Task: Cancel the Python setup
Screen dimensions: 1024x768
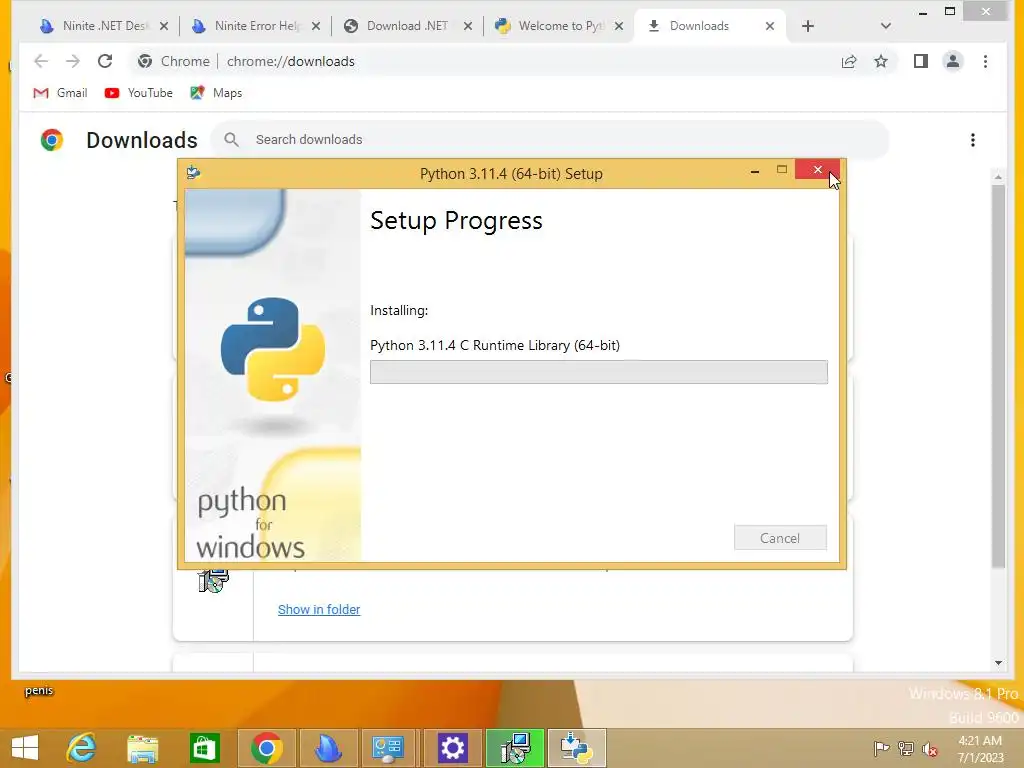Action: tap(780, 538)
